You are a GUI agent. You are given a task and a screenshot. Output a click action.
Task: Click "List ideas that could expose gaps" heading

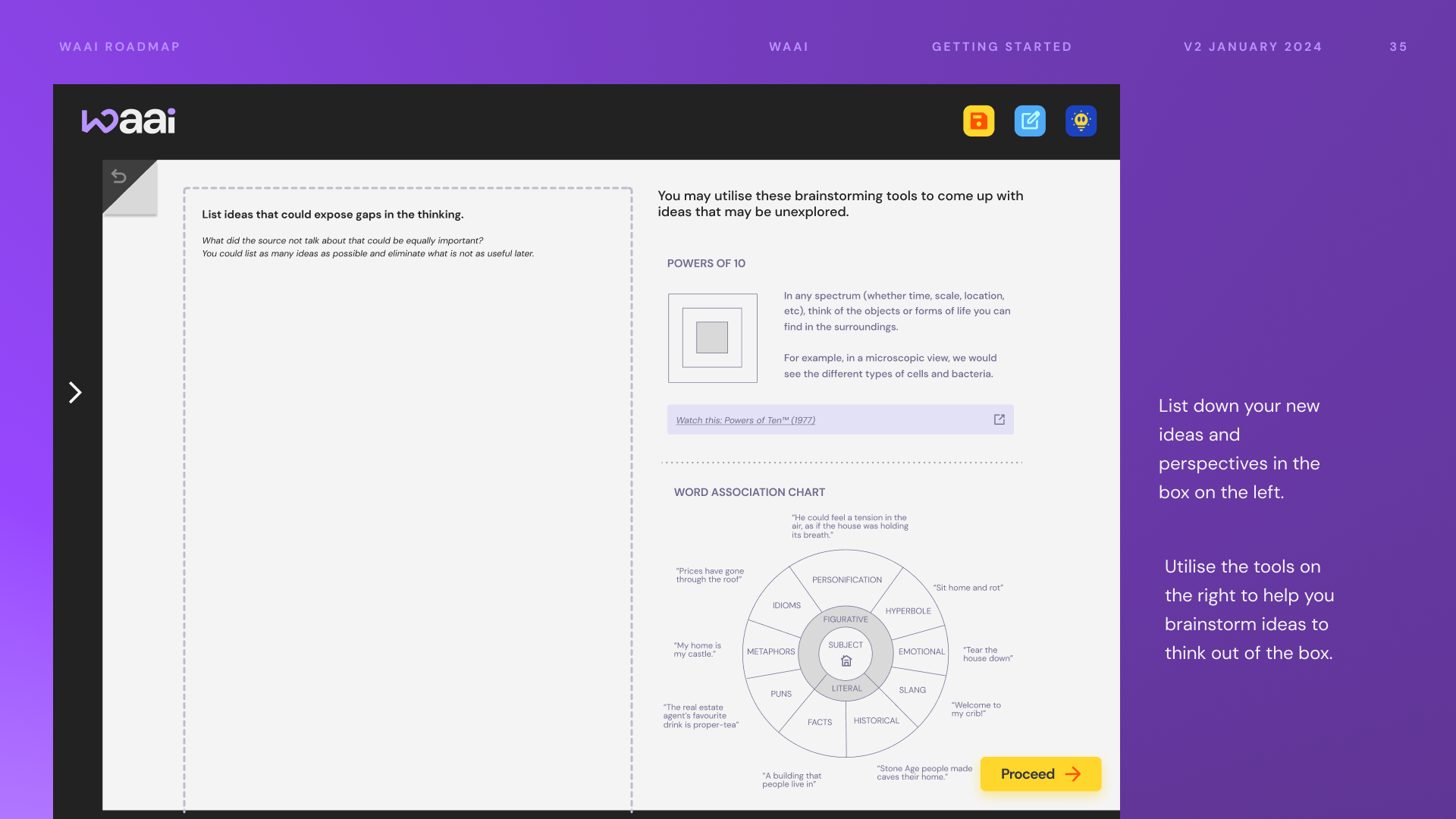pyautogui.click(x=333, y=215)
